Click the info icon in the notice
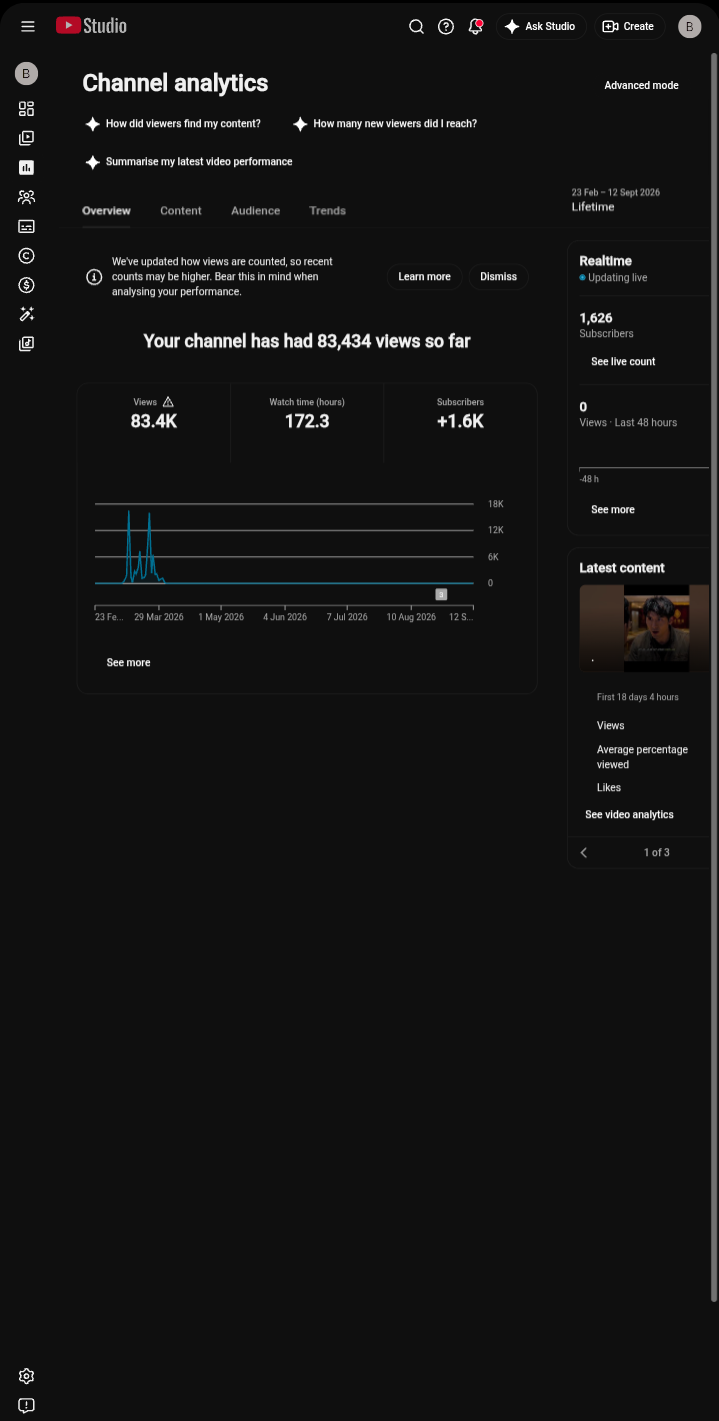The width and height of the screenshot is (719, 1421). coord(94,277)
